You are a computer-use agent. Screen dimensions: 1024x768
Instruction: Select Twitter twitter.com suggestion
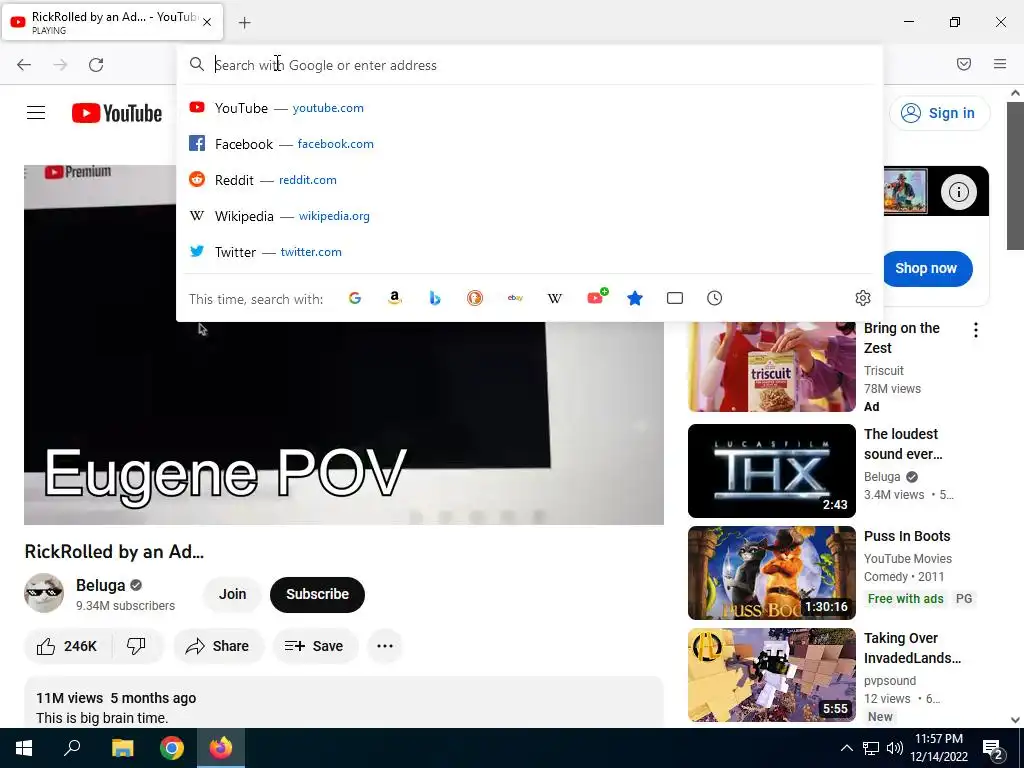(529, 251)
